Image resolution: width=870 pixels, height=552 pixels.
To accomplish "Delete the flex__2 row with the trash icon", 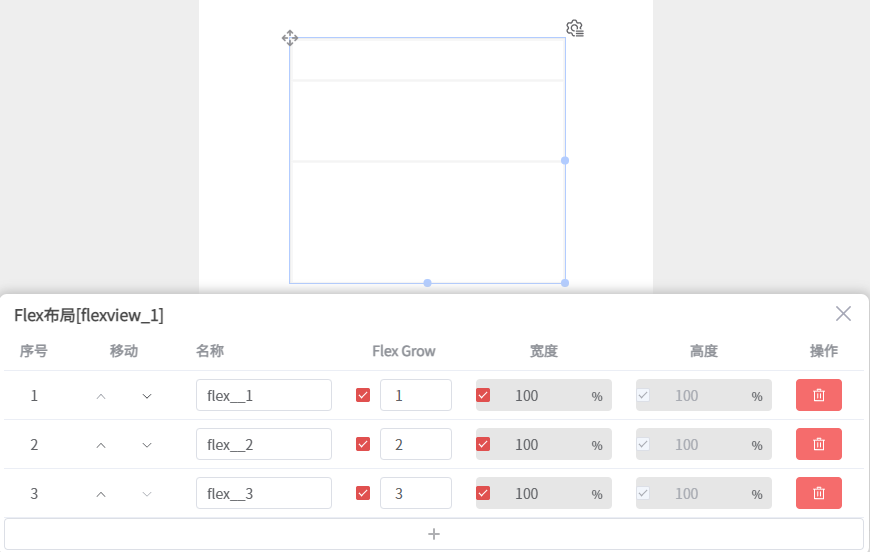I will (818, 444).
